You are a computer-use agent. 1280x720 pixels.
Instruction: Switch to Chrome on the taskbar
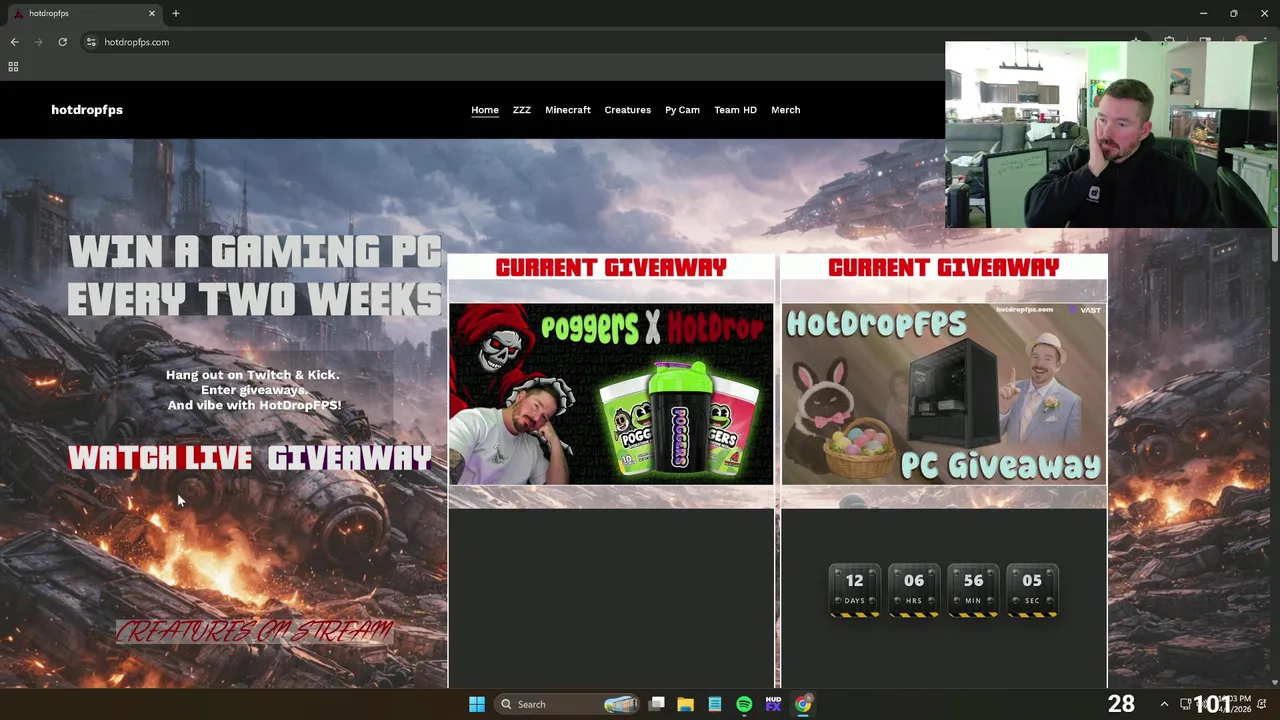click(x=803, y=704)
